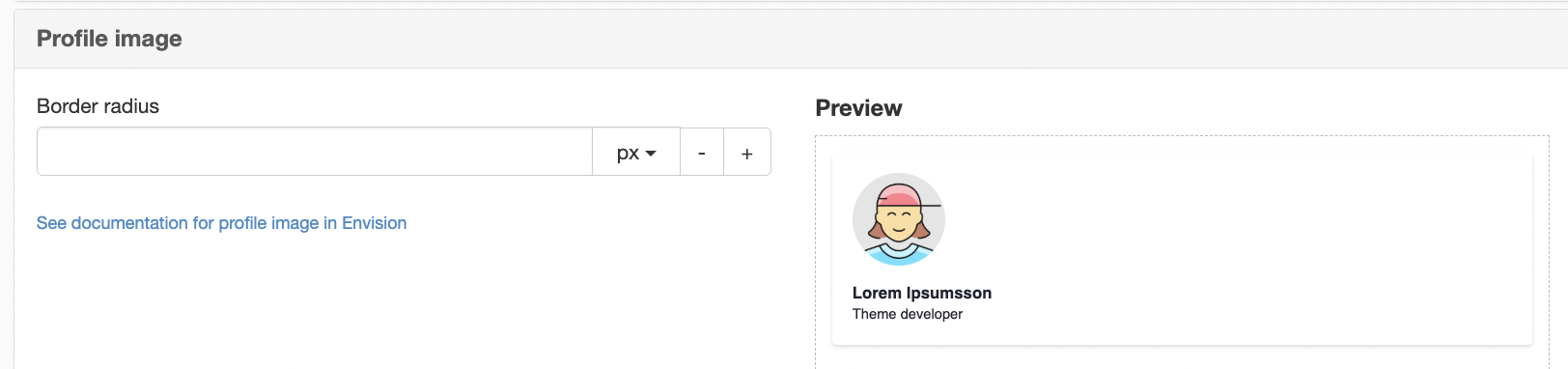Click the round avatar image in the preview
The height and width of the screenshot is (369, 1568).
pos(899,219)
